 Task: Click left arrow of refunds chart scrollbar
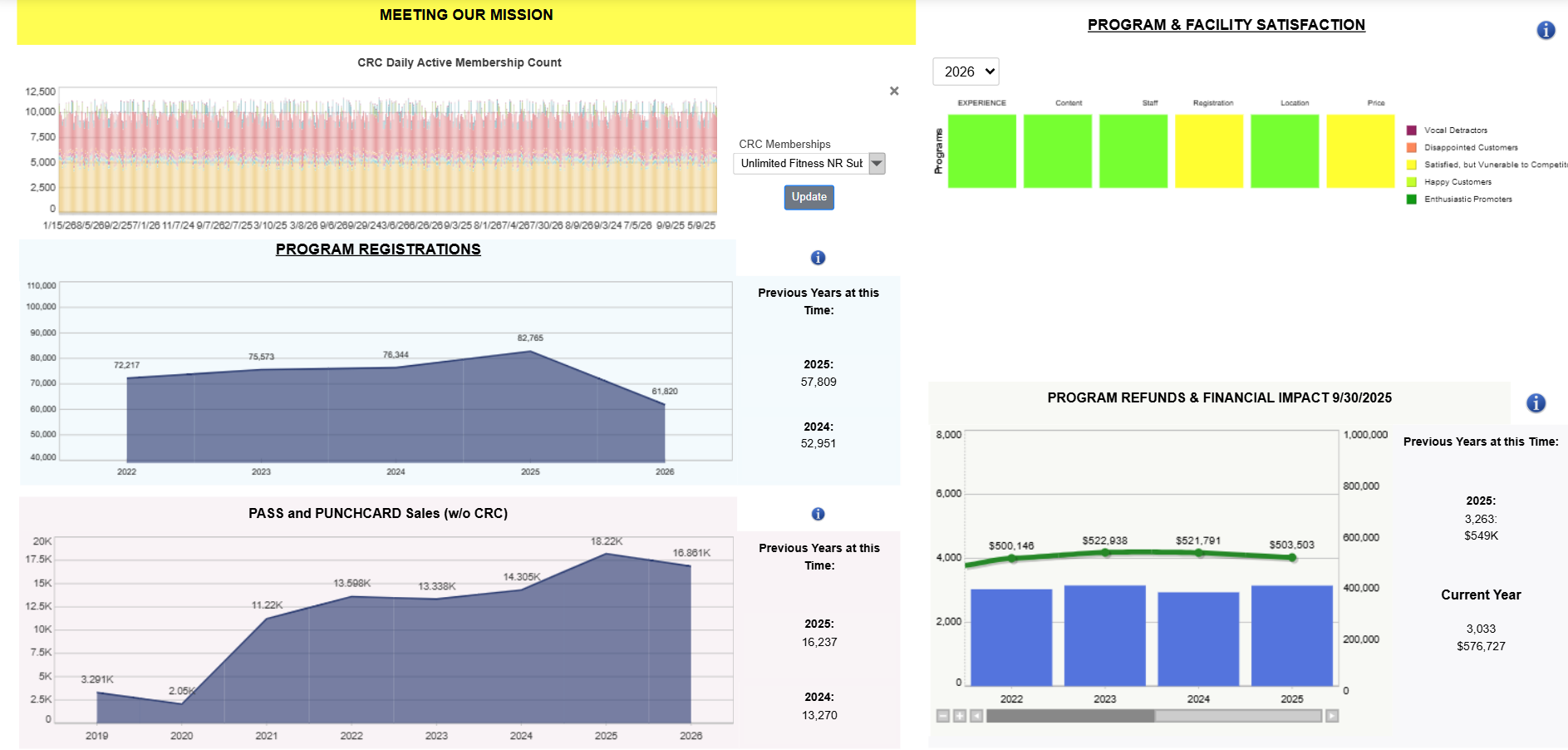coord(976,716)
